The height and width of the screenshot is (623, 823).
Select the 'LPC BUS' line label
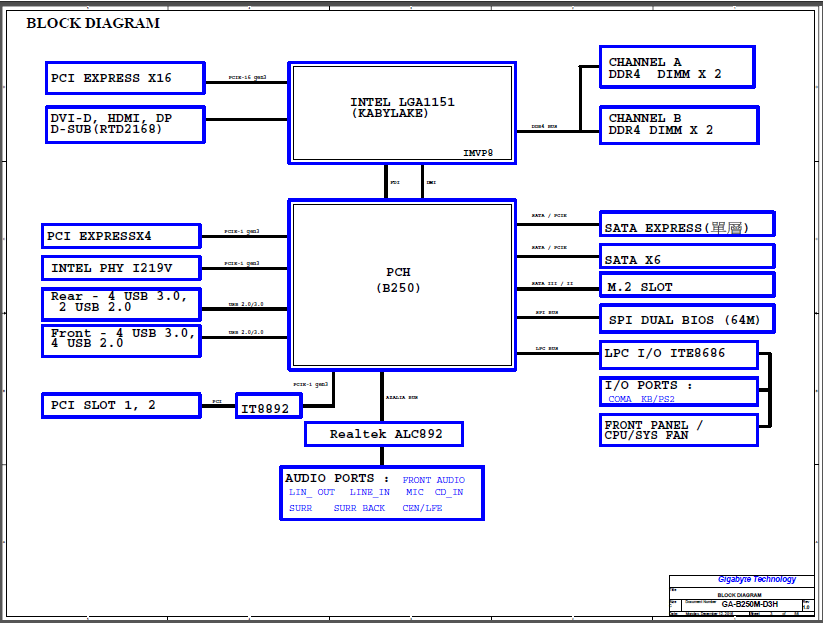[x=546, y=349]
